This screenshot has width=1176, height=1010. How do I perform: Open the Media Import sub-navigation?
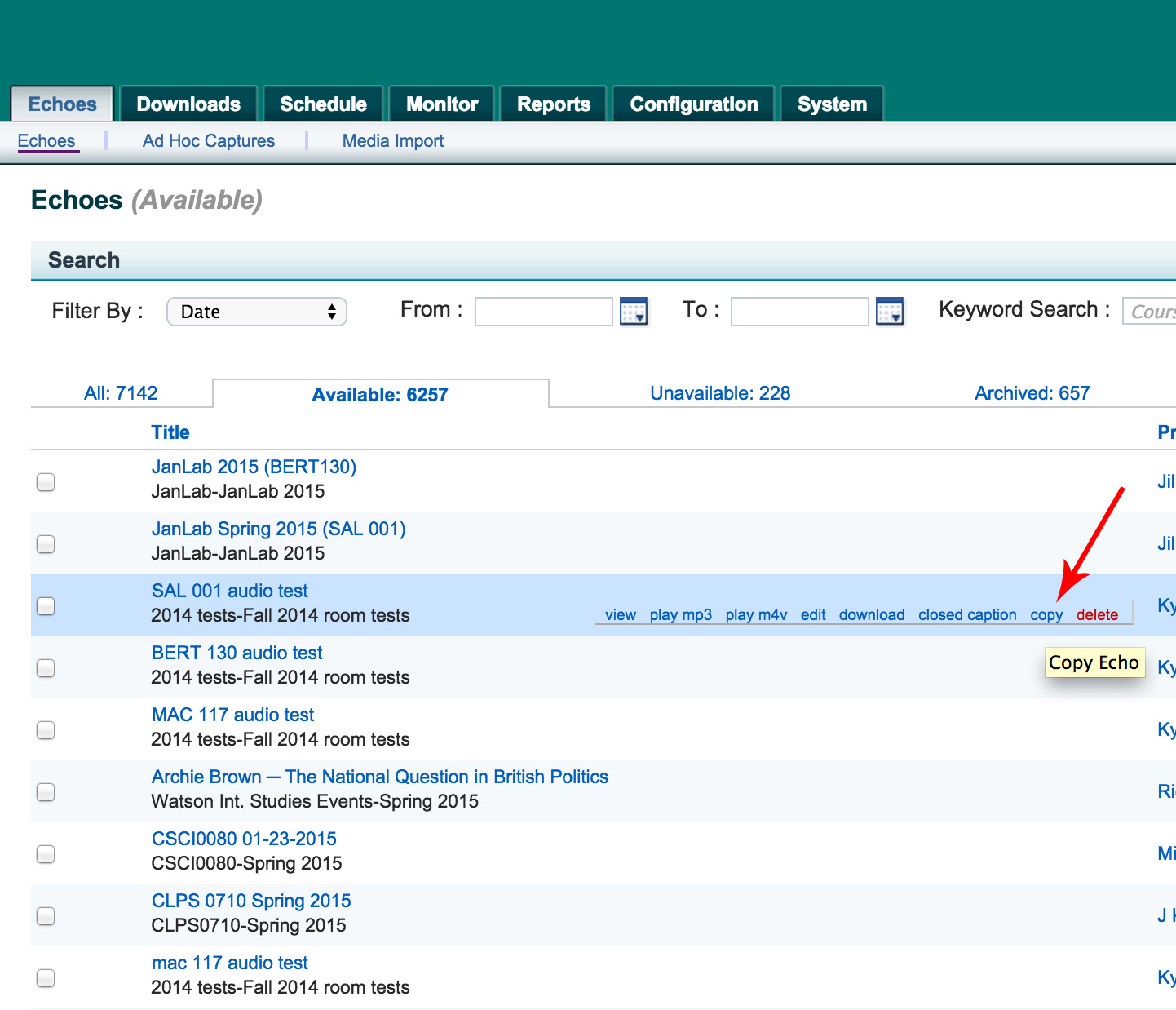393,141
